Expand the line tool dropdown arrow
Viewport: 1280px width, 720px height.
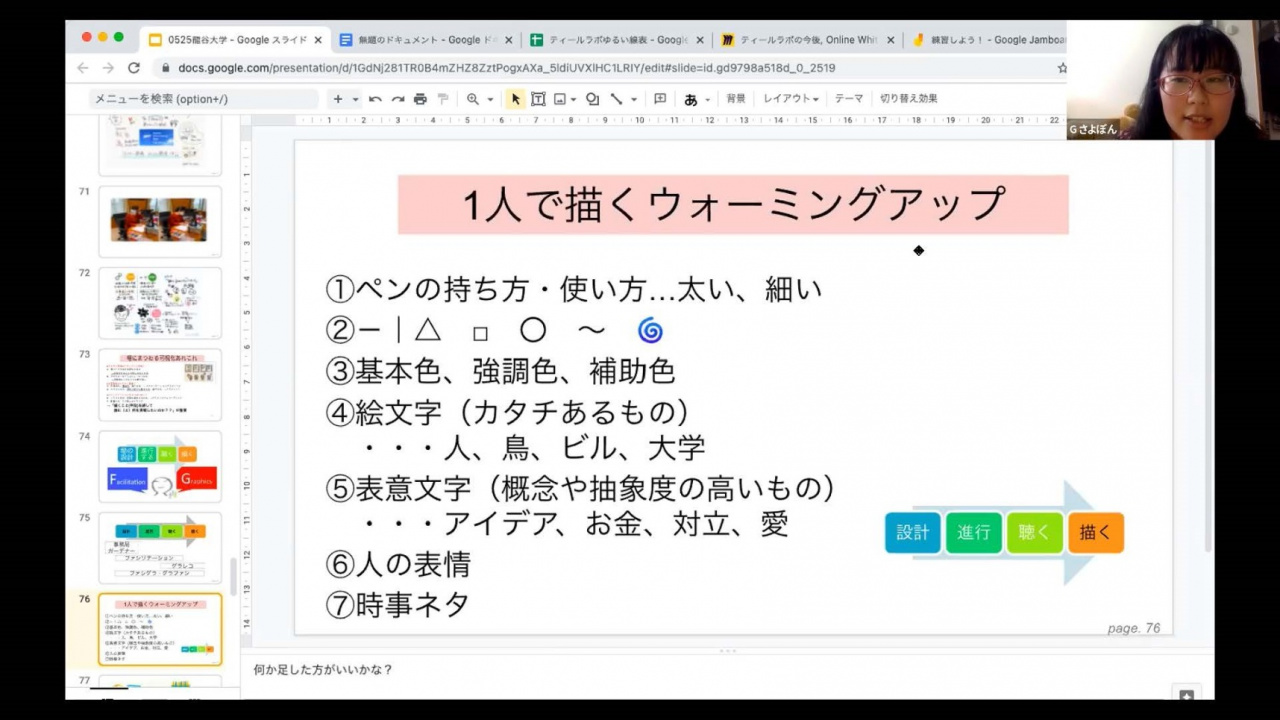tap(634, 99)
